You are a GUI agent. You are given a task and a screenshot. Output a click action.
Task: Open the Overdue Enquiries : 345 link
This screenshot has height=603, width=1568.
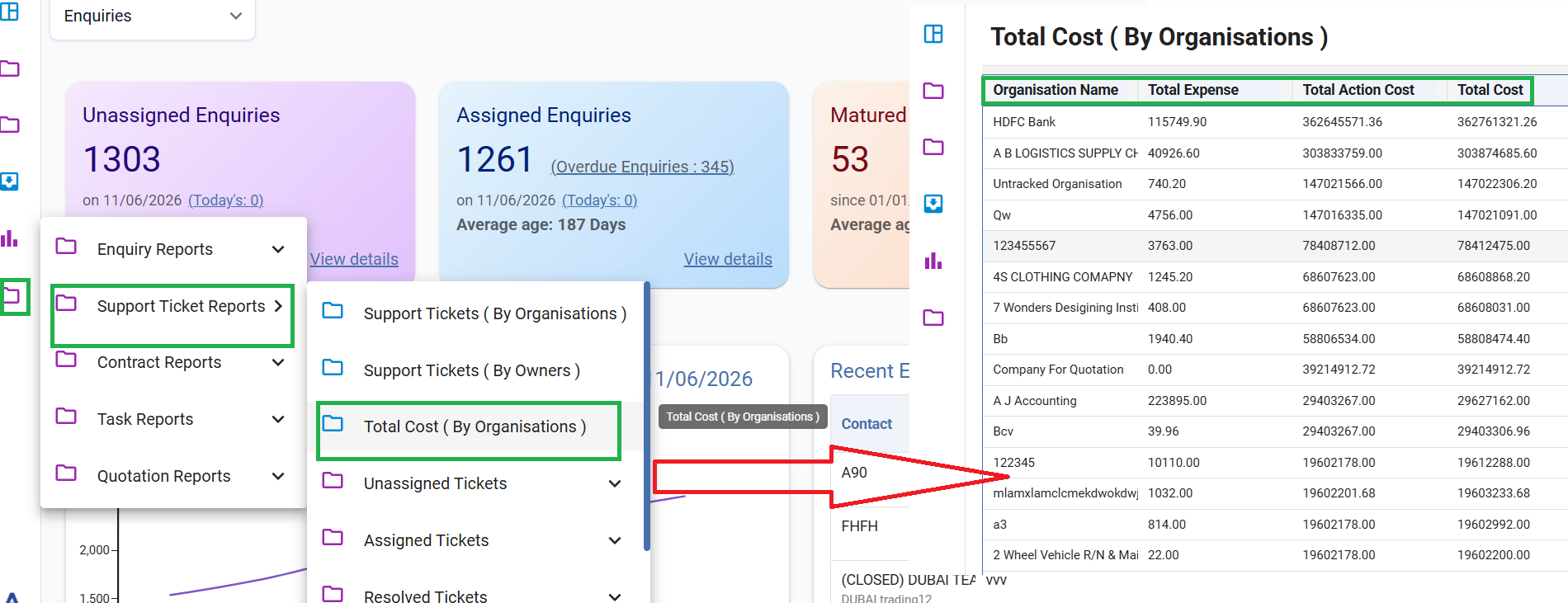643,167
